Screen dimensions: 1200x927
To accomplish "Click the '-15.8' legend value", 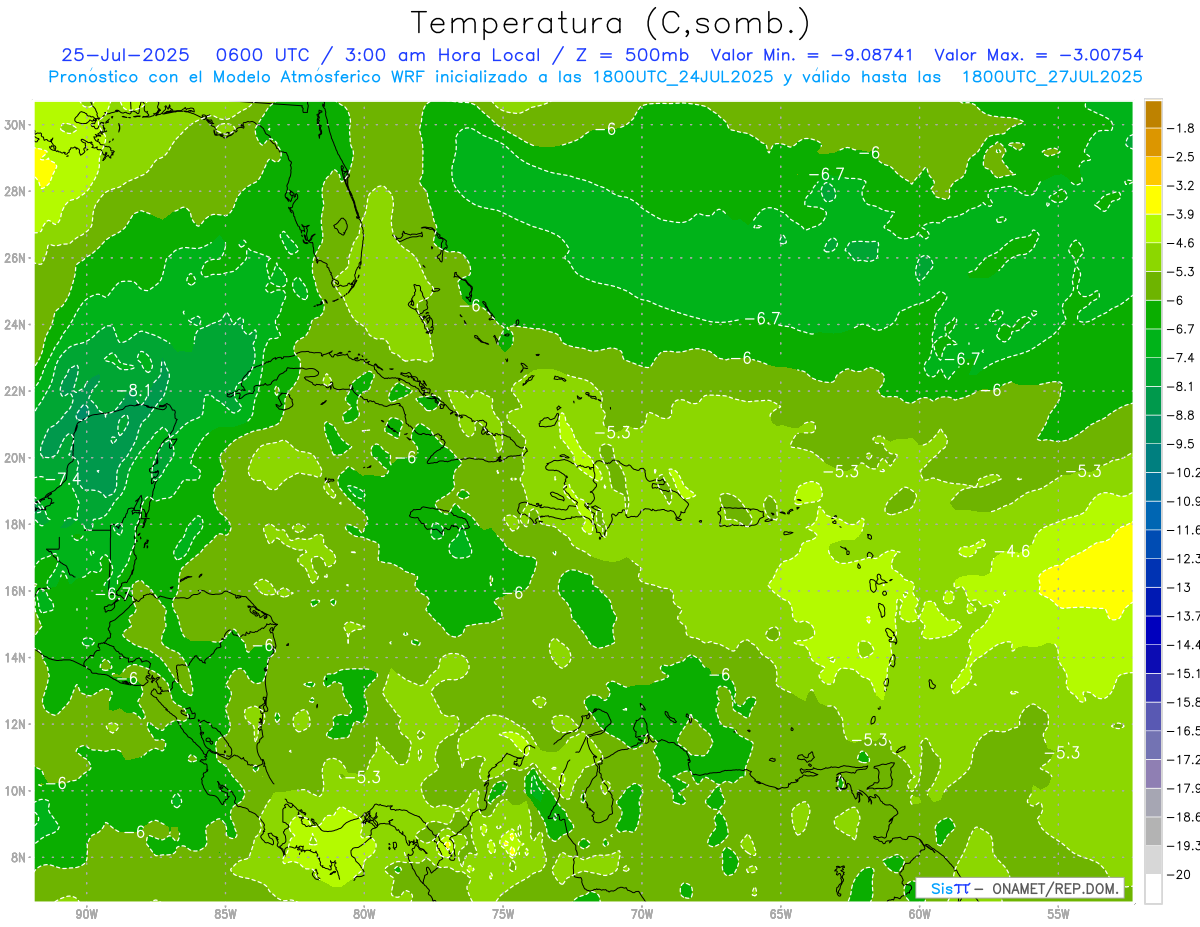I will [x=1186, y=702].
